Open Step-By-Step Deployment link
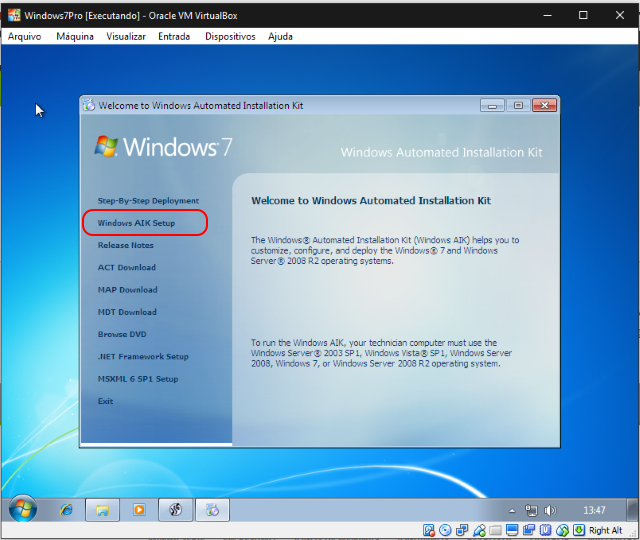The height and width of the screenshot is (540, 640). (x=148, y=201)
